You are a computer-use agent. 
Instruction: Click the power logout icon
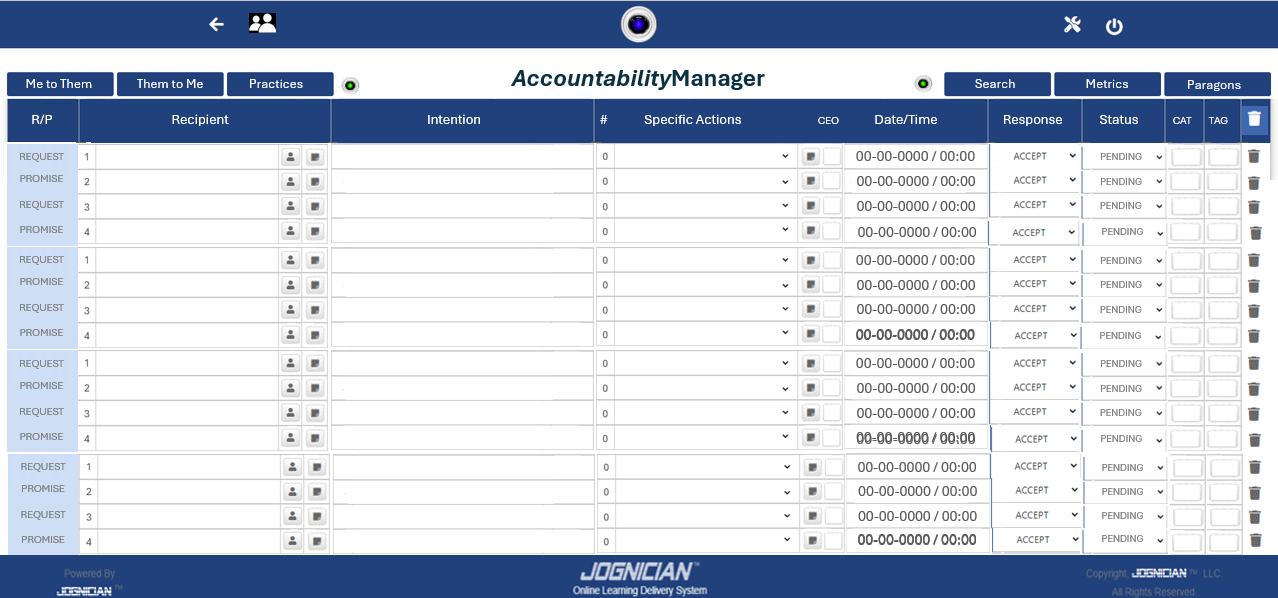tap(1114, 27)
